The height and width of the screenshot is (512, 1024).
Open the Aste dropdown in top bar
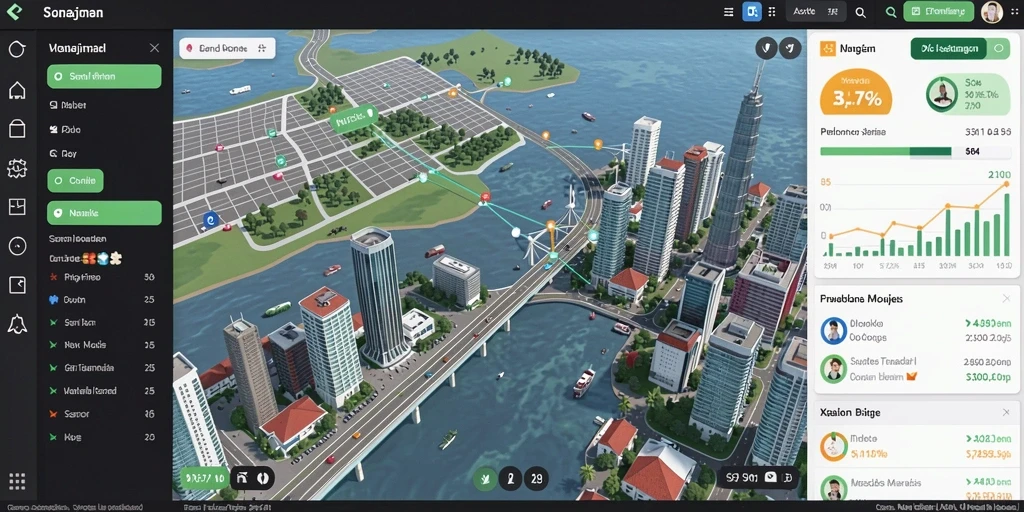[x=816, y=12]
